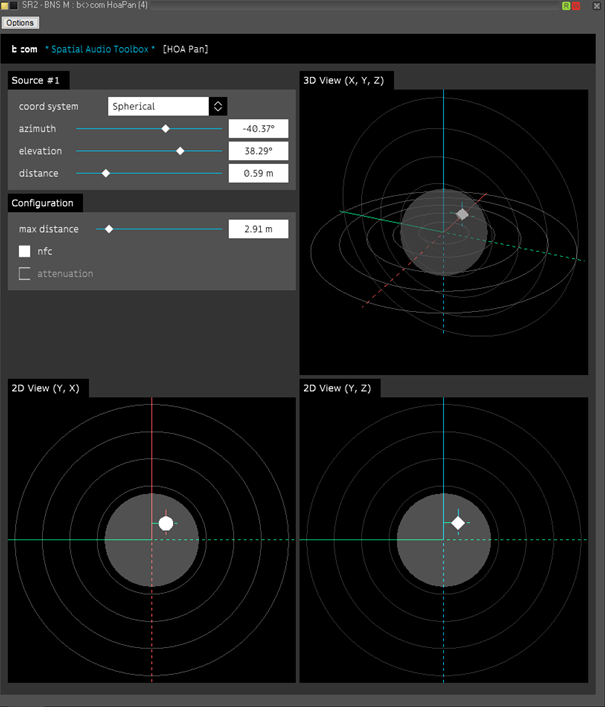
Task: Click the max distance value field
Action: tap(258, 229)
